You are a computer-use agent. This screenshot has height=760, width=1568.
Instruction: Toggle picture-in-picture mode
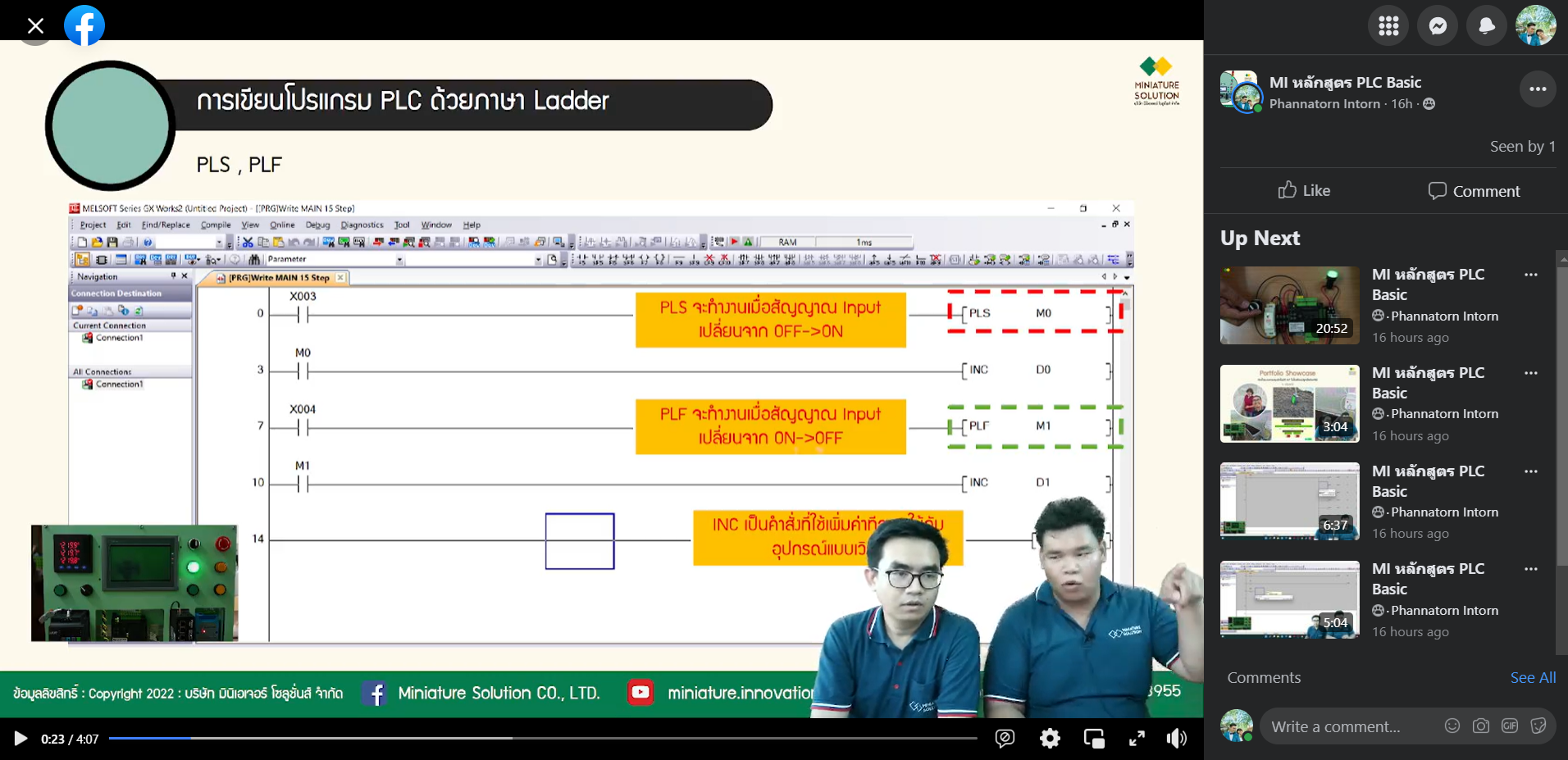coord(1093,738)
